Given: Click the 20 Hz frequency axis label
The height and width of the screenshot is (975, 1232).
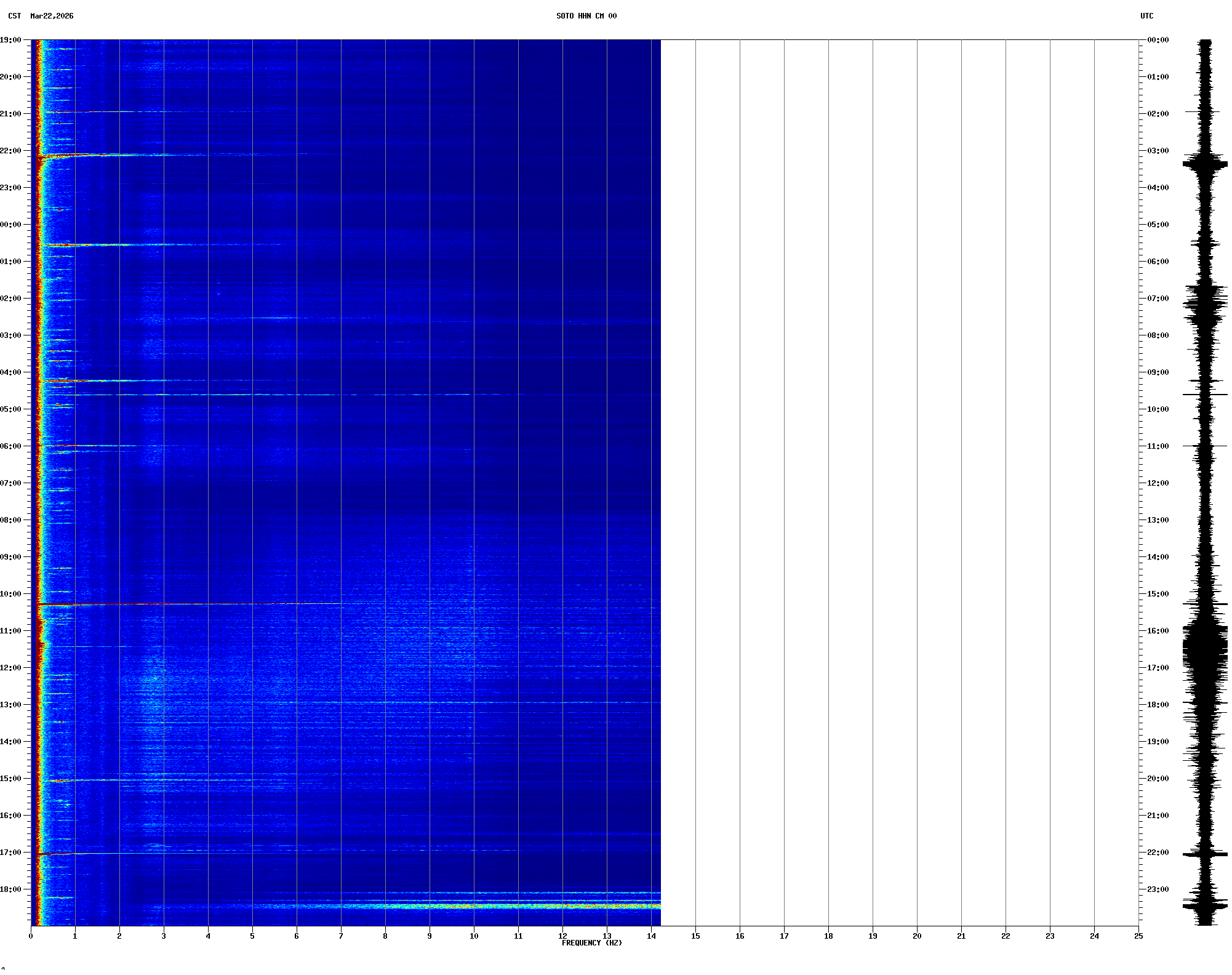Looking at the screenshot, I should [917, 936].
